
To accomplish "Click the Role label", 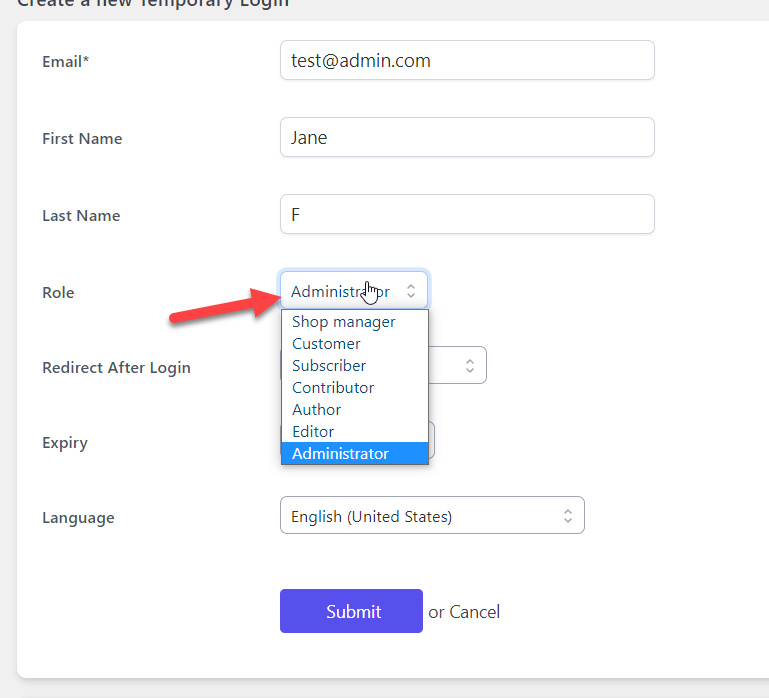I will 58,293.
